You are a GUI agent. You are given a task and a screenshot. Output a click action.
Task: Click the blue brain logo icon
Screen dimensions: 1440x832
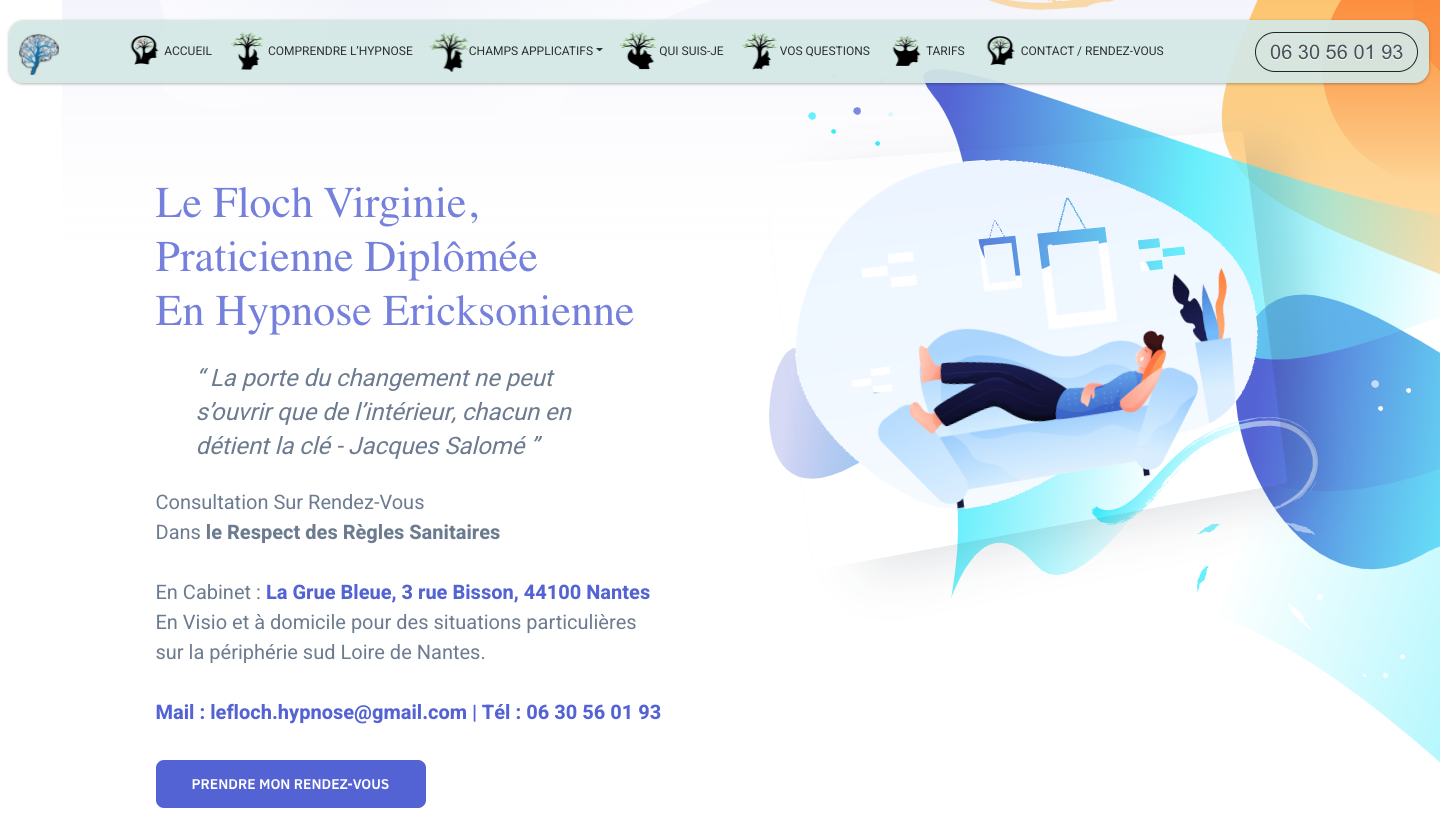[39, 53]
